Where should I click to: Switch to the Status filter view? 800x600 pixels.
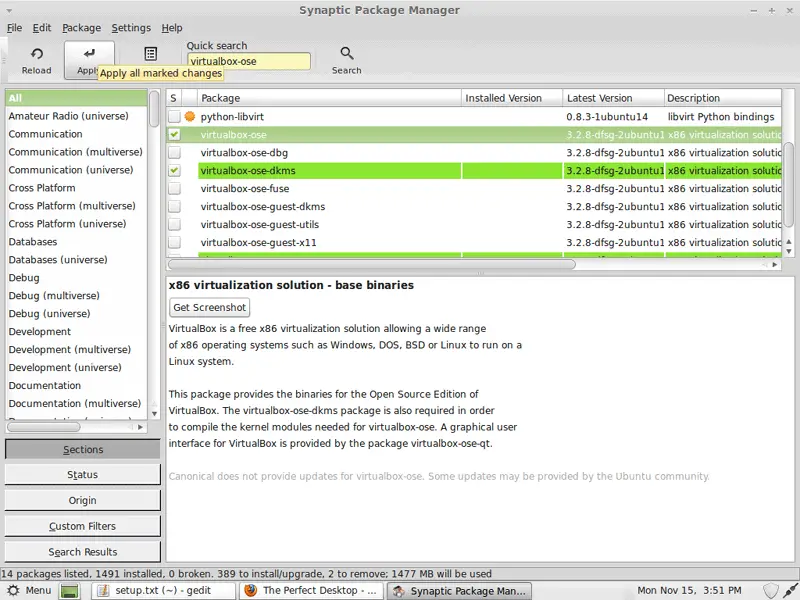click(83, 474)
